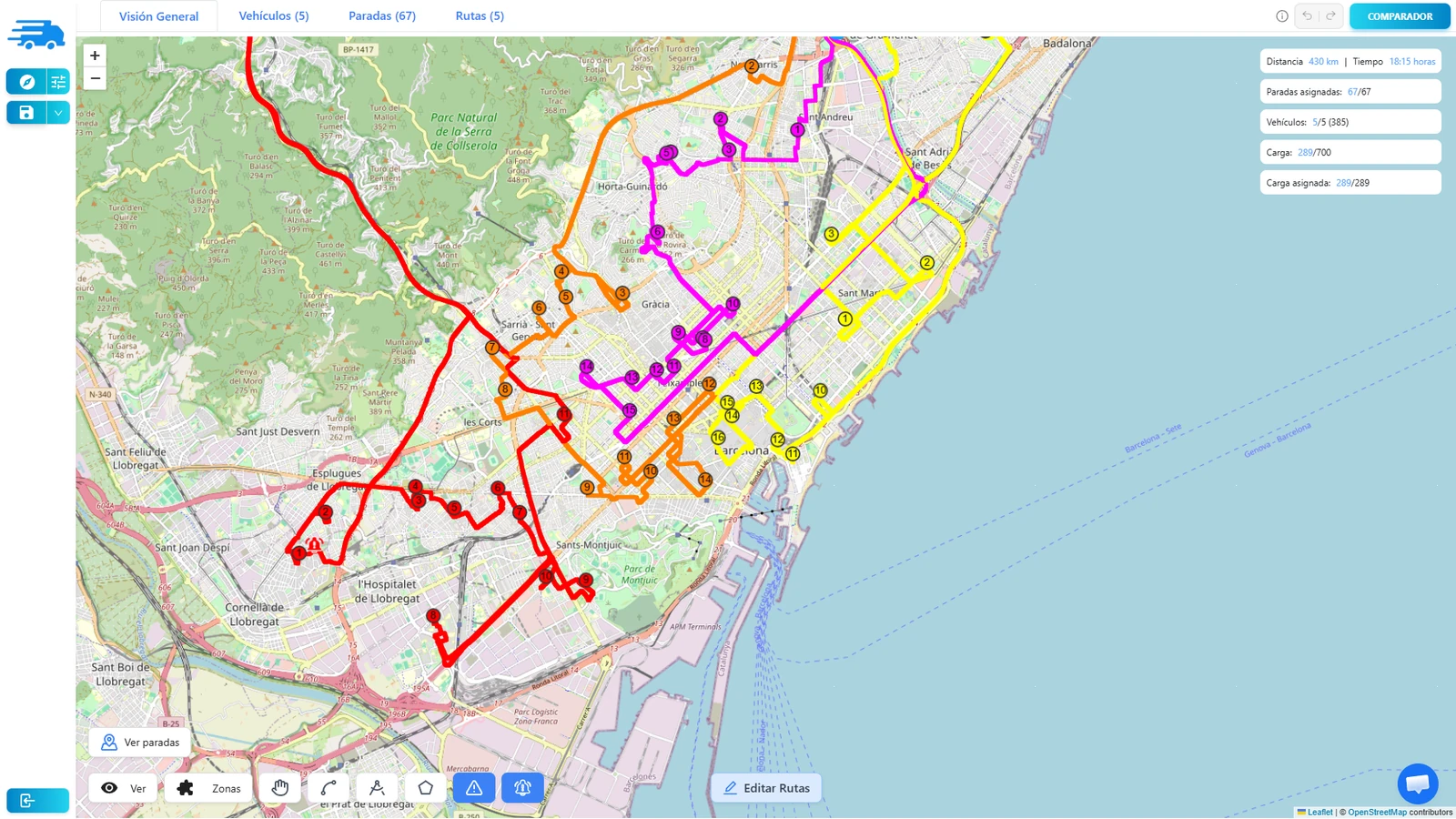Open the Zonas puzzle button

pos(209,788)
